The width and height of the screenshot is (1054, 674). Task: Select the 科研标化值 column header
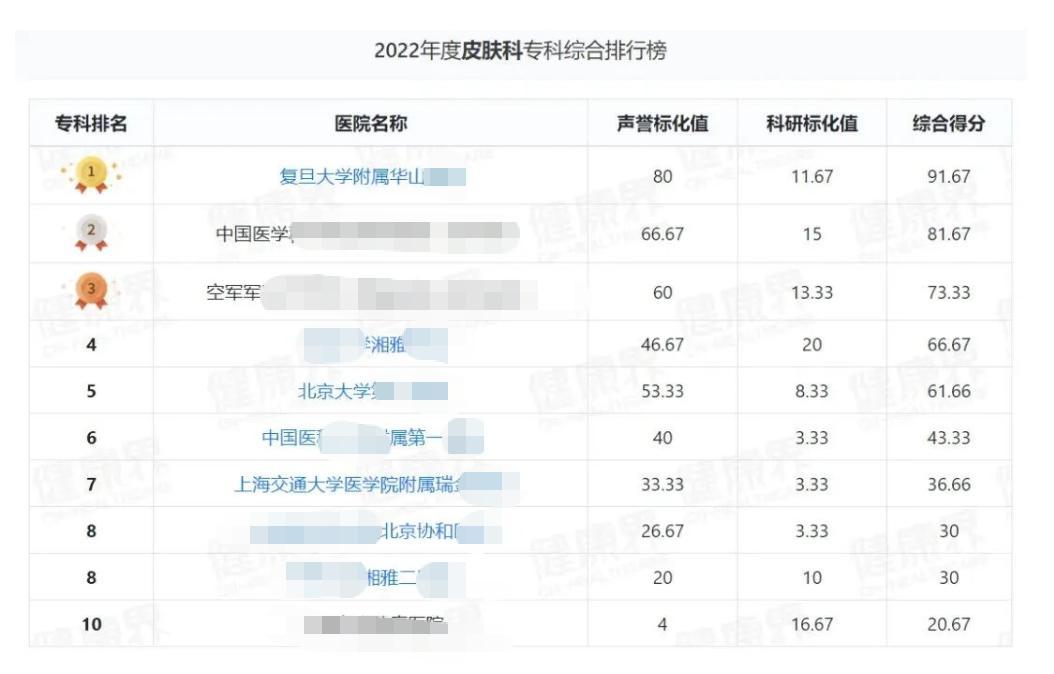click(812, 124)
